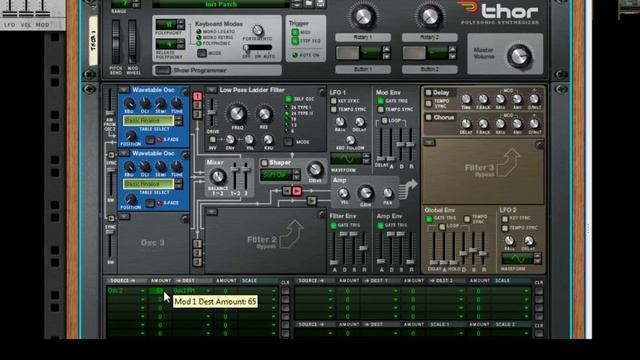Click the Amp Gain knob
Viewport: 640px width, 360px height.
[366, 193]
